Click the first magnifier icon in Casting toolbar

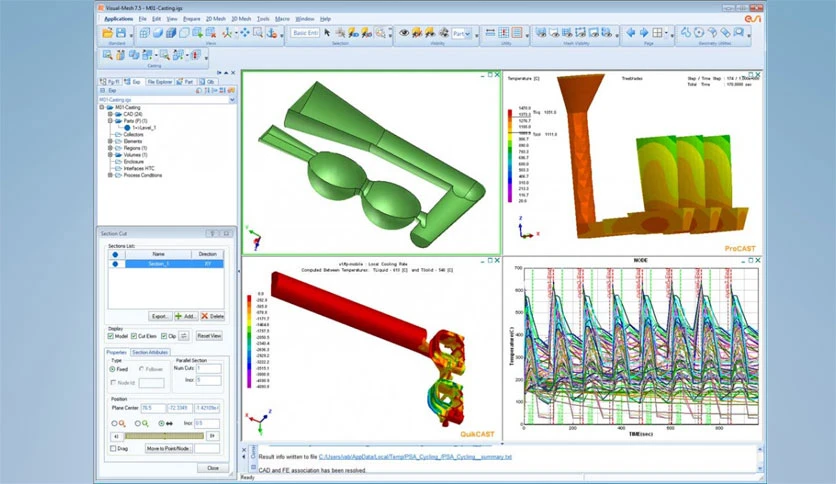pyautogui.click(x=107, y=55)
